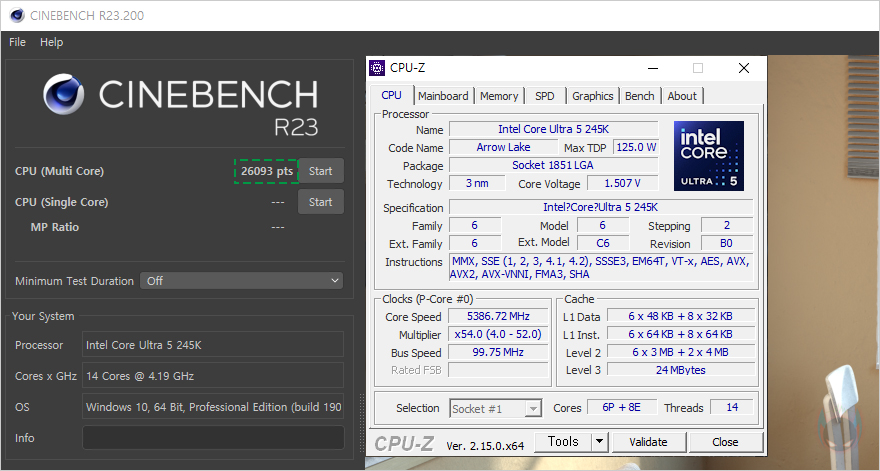Click the Specification field value
The width and height of the screenshot is (880, 471).
click(x=601, y=207)
